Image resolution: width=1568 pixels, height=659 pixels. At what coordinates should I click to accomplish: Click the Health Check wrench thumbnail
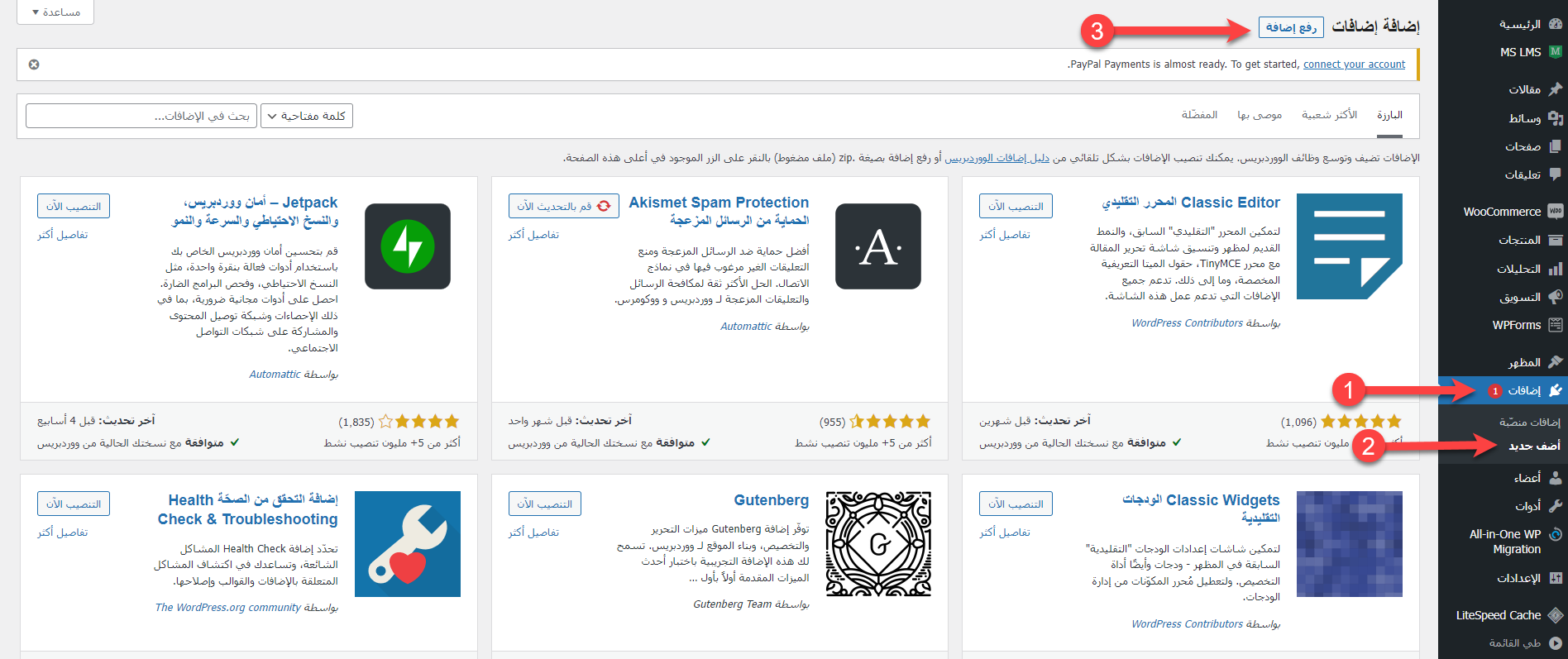tap(408, 544)
